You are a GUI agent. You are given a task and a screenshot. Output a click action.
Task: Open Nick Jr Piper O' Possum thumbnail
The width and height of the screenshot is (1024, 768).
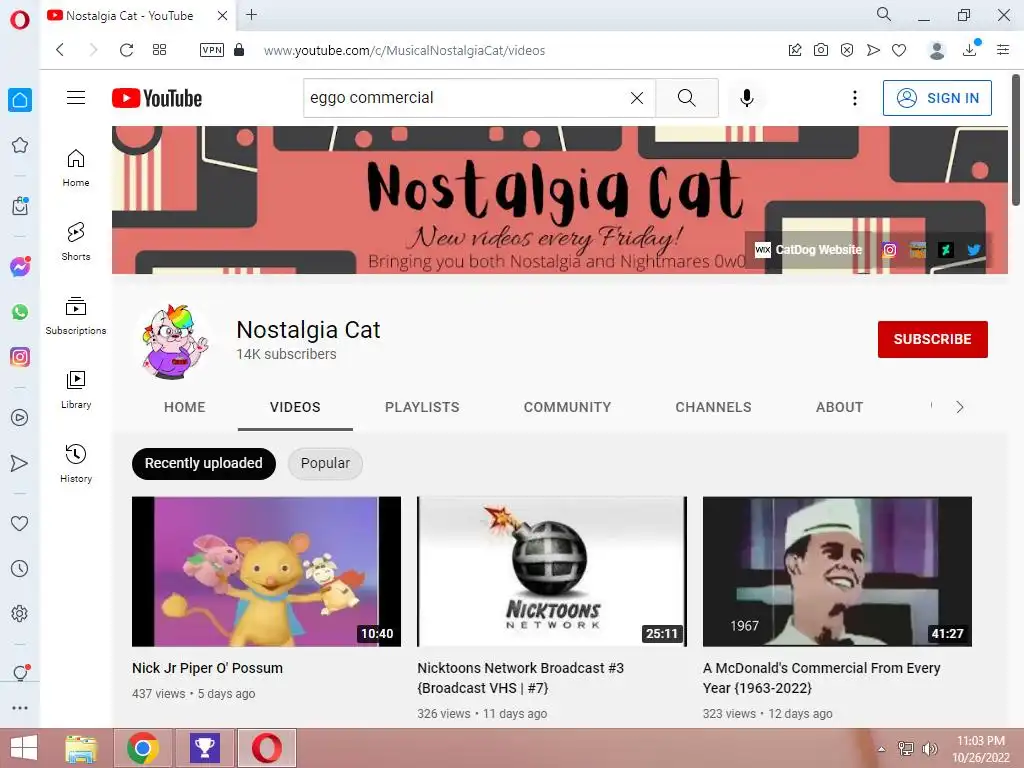pyautogui.click(x=266, y=571)
